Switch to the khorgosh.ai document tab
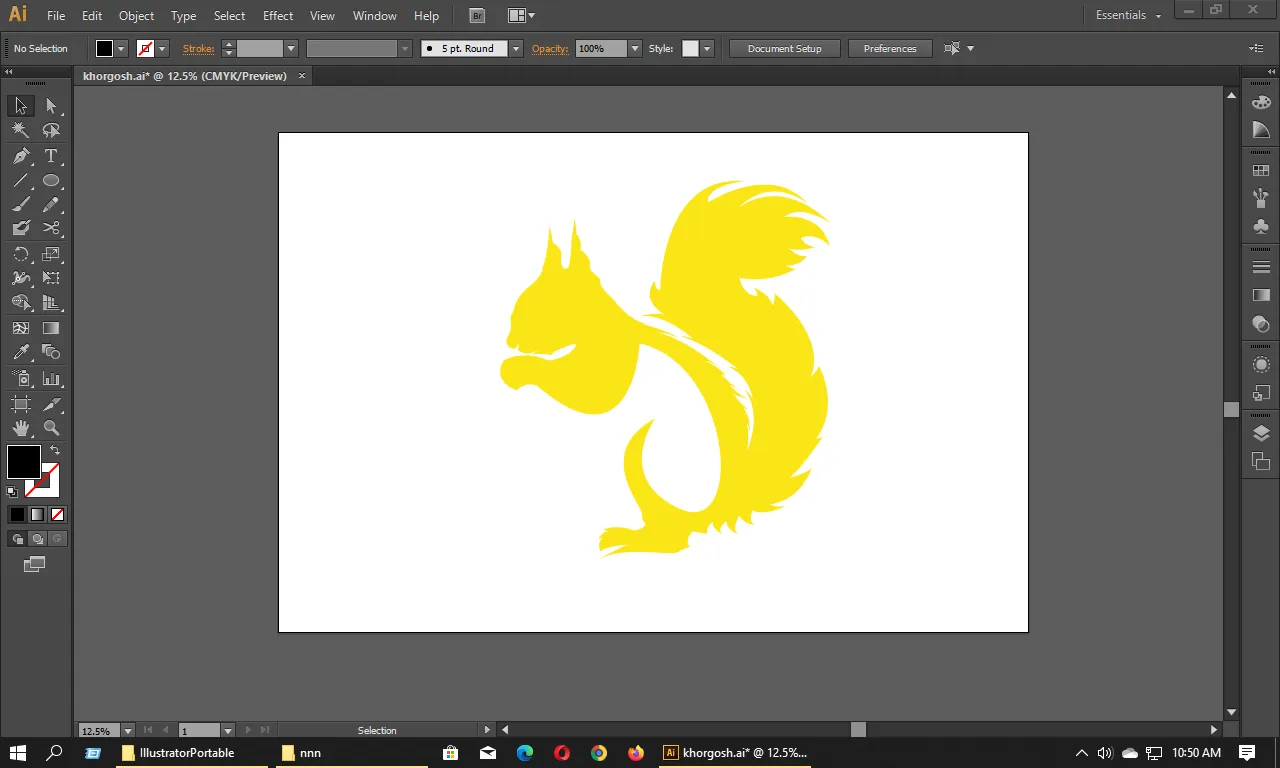This screenshot has height=768, width=1280. pos(193,76)
